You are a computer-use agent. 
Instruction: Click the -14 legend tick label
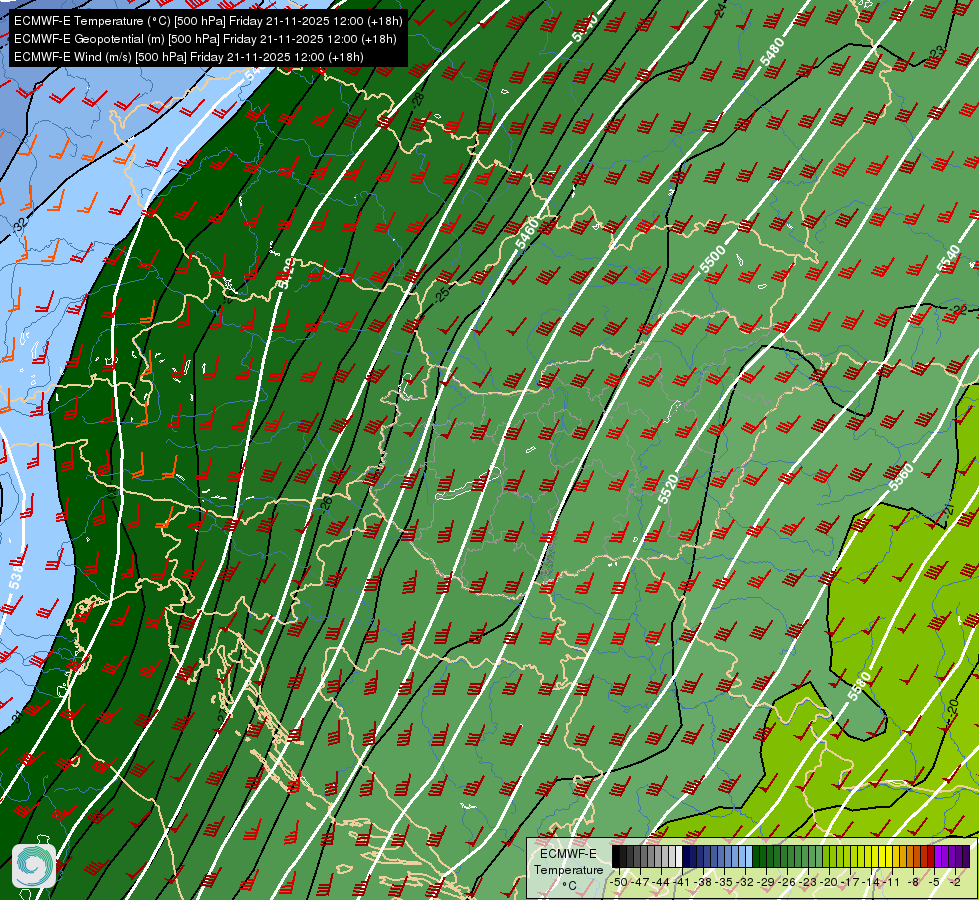pyautogui.click(x=871, y=882)
